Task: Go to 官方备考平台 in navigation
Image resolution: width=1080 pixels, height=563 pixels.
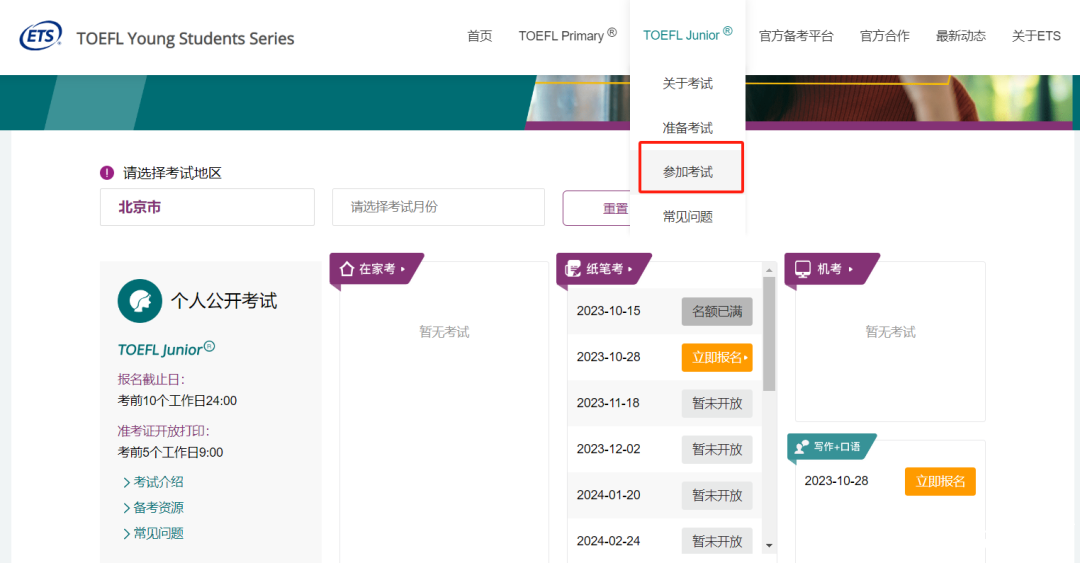Action: [x=796, y=36]
